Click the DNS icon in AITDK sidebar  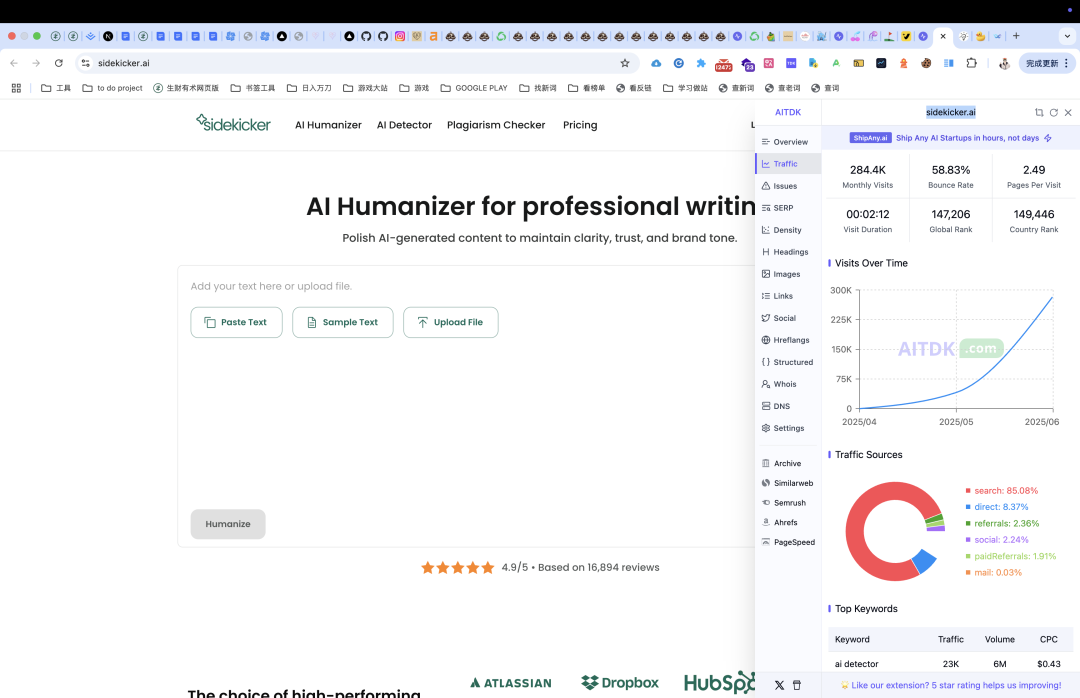coord(766,407)
